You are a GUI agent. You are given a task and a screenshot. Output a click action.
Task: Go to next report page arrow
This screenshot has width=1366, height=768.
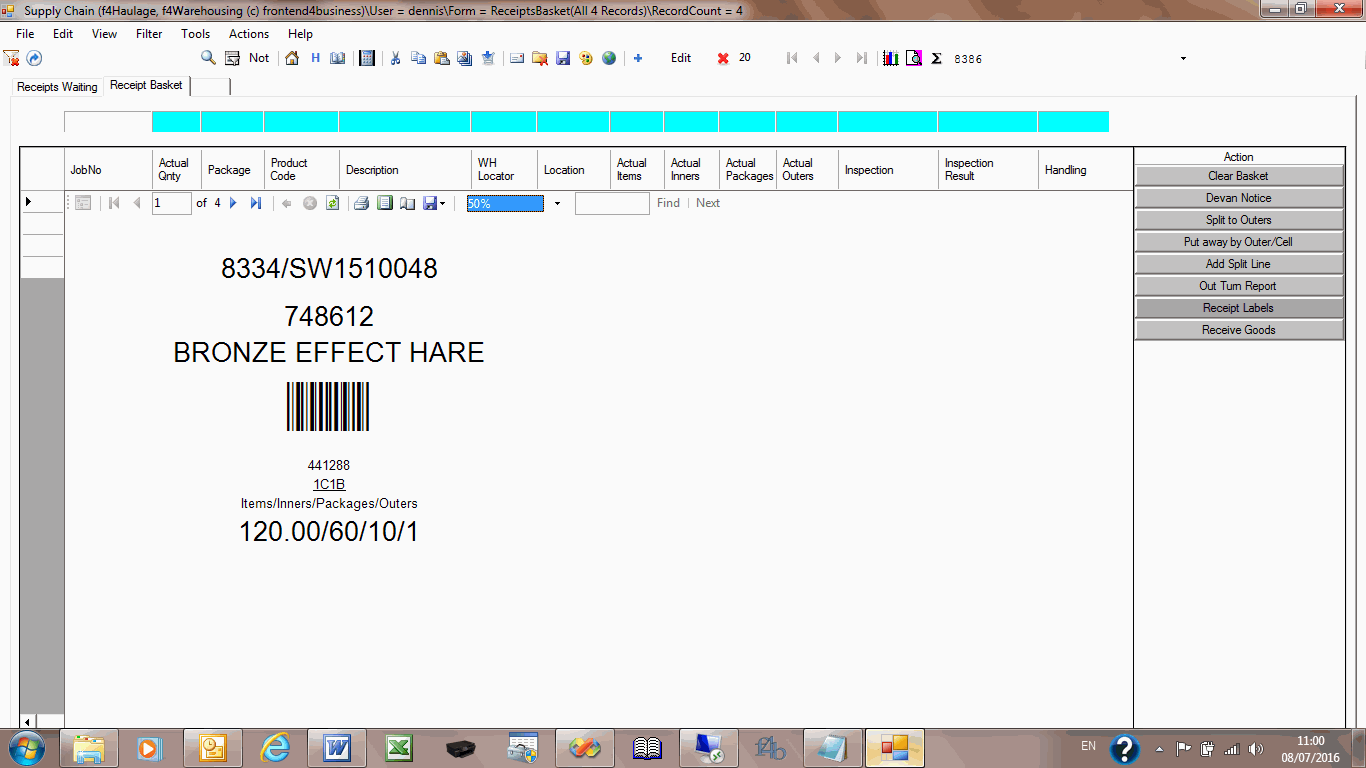tap(233, 203)
